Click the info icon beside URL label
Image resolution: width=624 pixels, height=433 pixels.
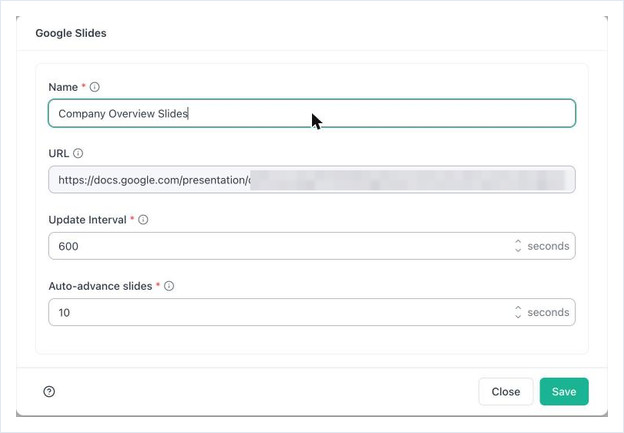pyautogui.click(x=78, y=153)
